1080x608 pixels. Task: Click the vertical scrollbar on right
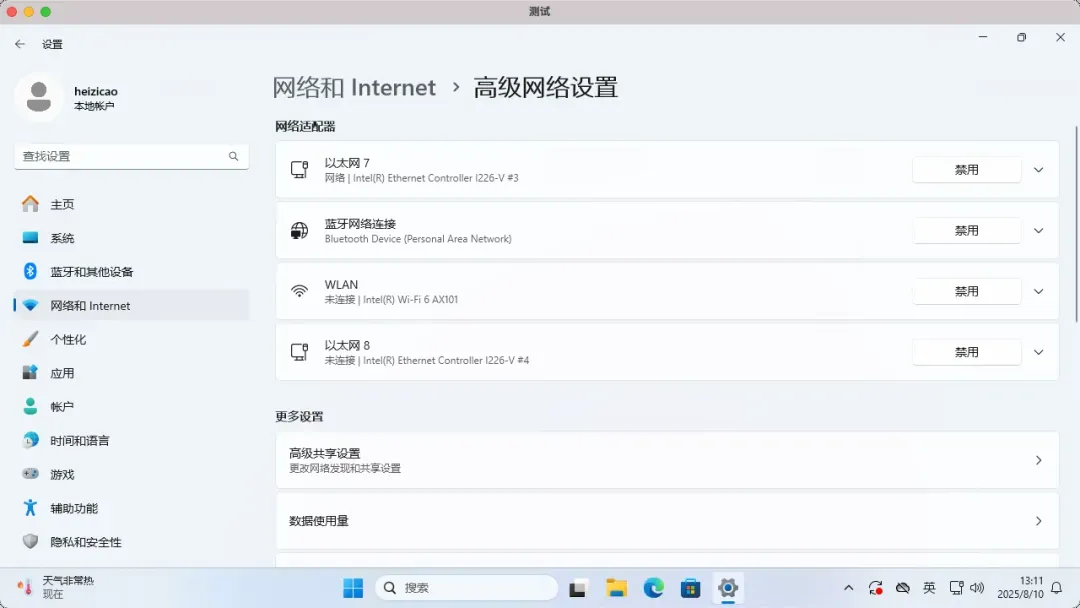(x=1076, y=220)
